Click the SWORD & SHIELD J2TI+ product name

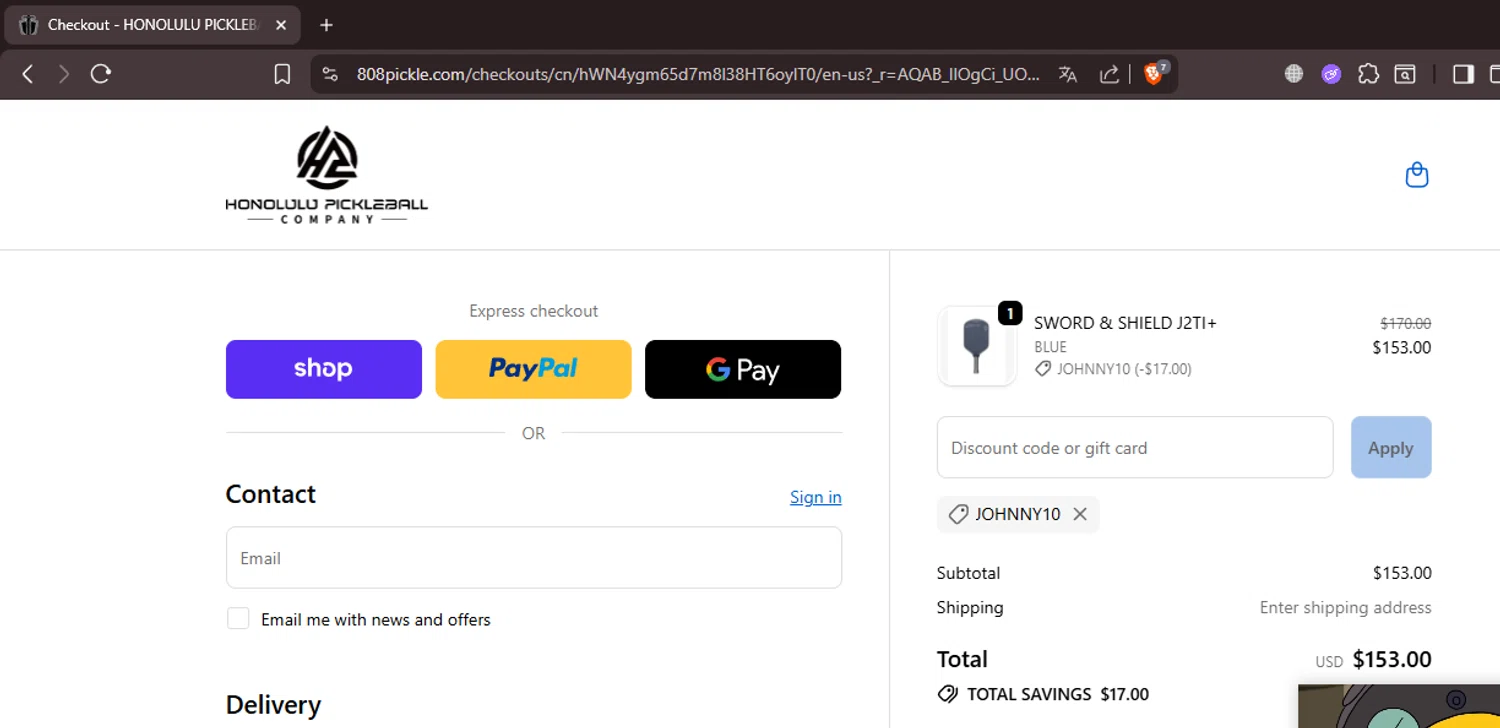[x=1125, y=323]
